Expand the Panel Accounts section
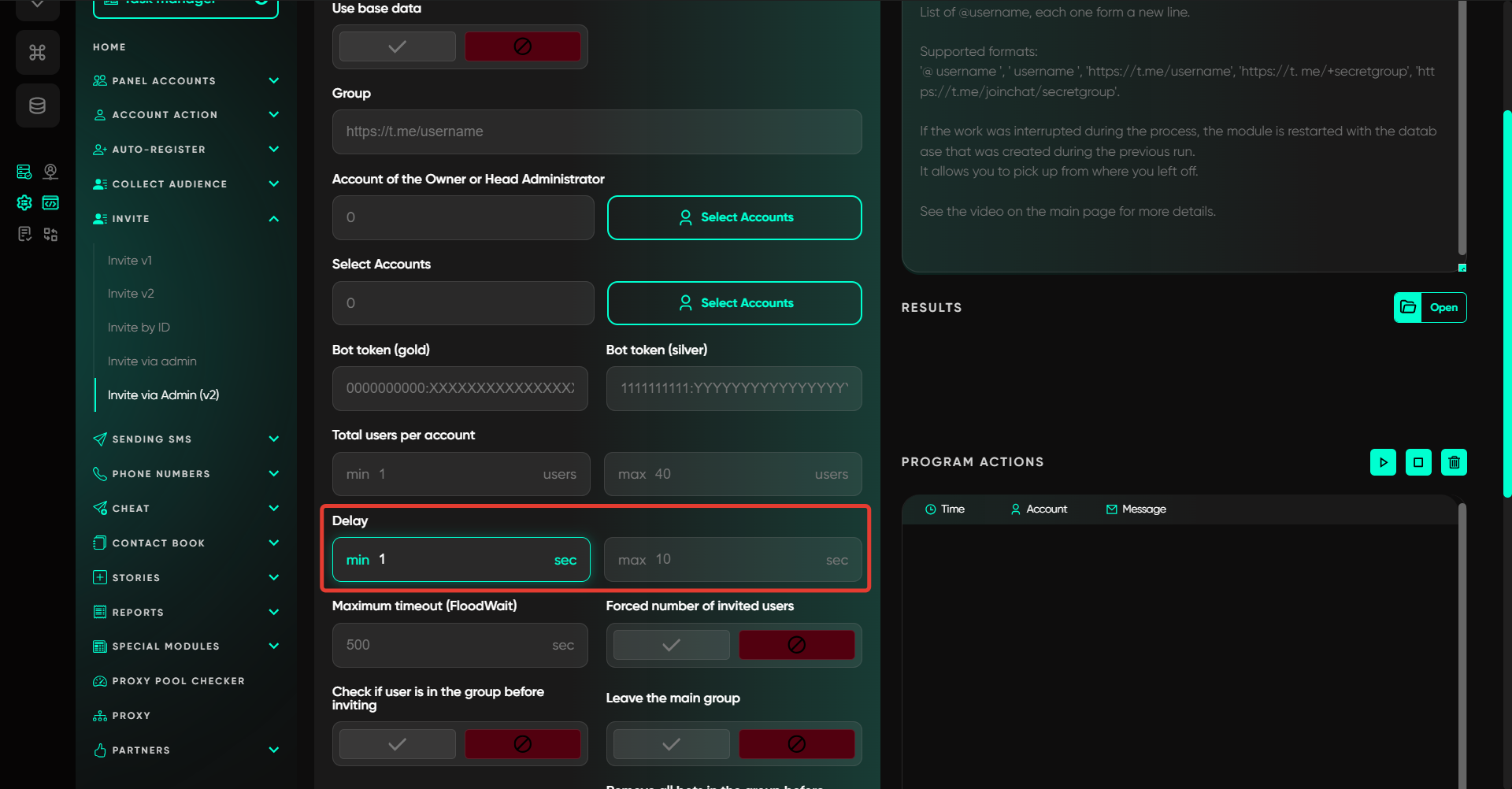1512x789 pixels. 273,80
